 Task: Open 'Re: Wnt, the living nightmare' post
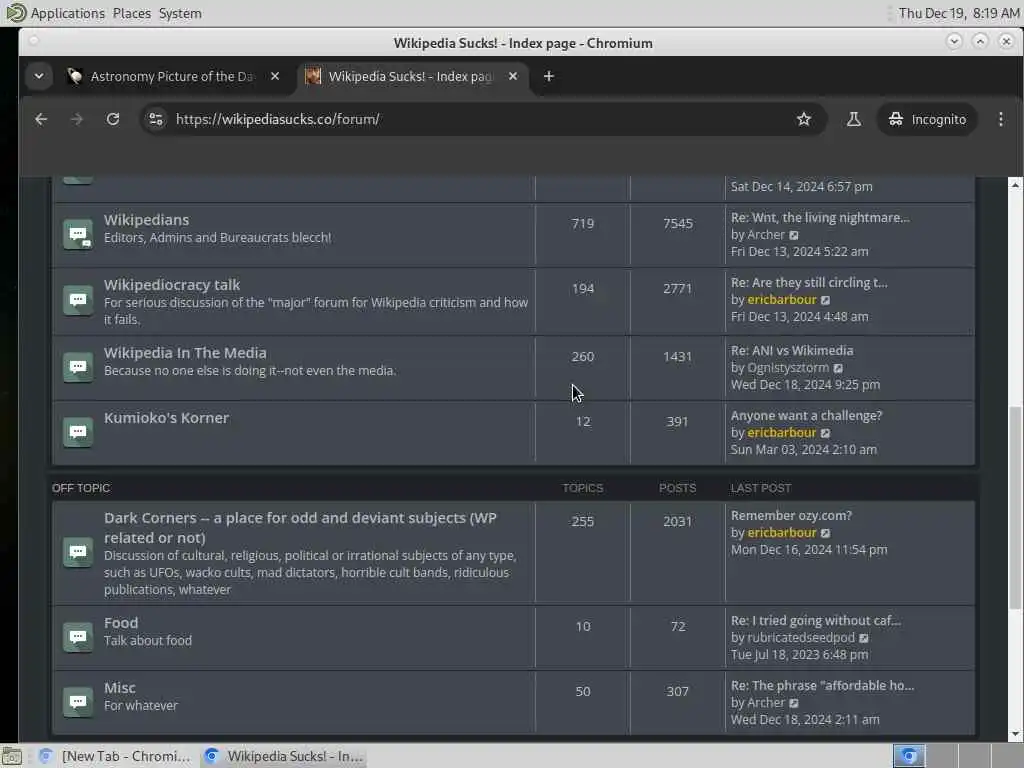tap(820, 217)
